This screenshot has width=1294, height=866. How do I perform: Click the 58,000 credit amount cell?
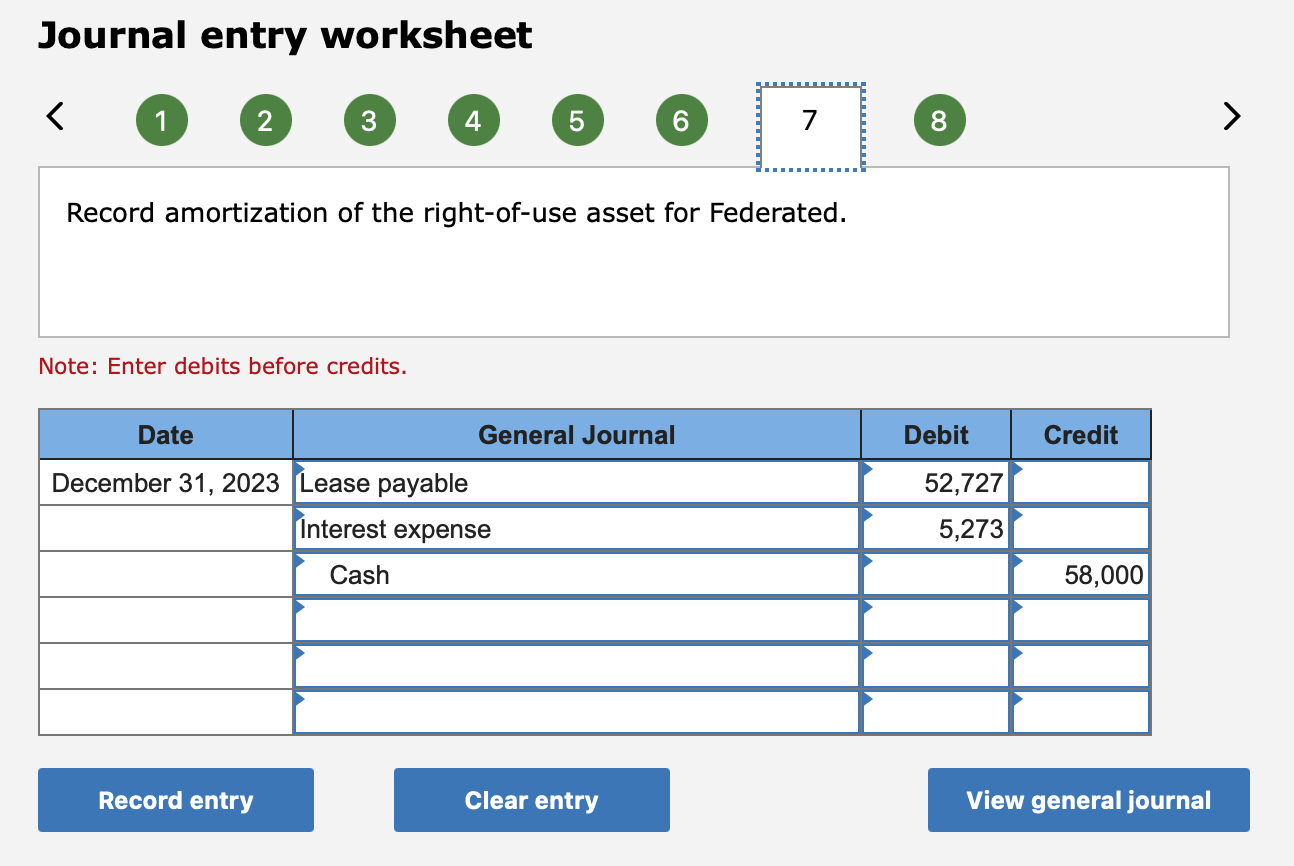coord(1080,574)
